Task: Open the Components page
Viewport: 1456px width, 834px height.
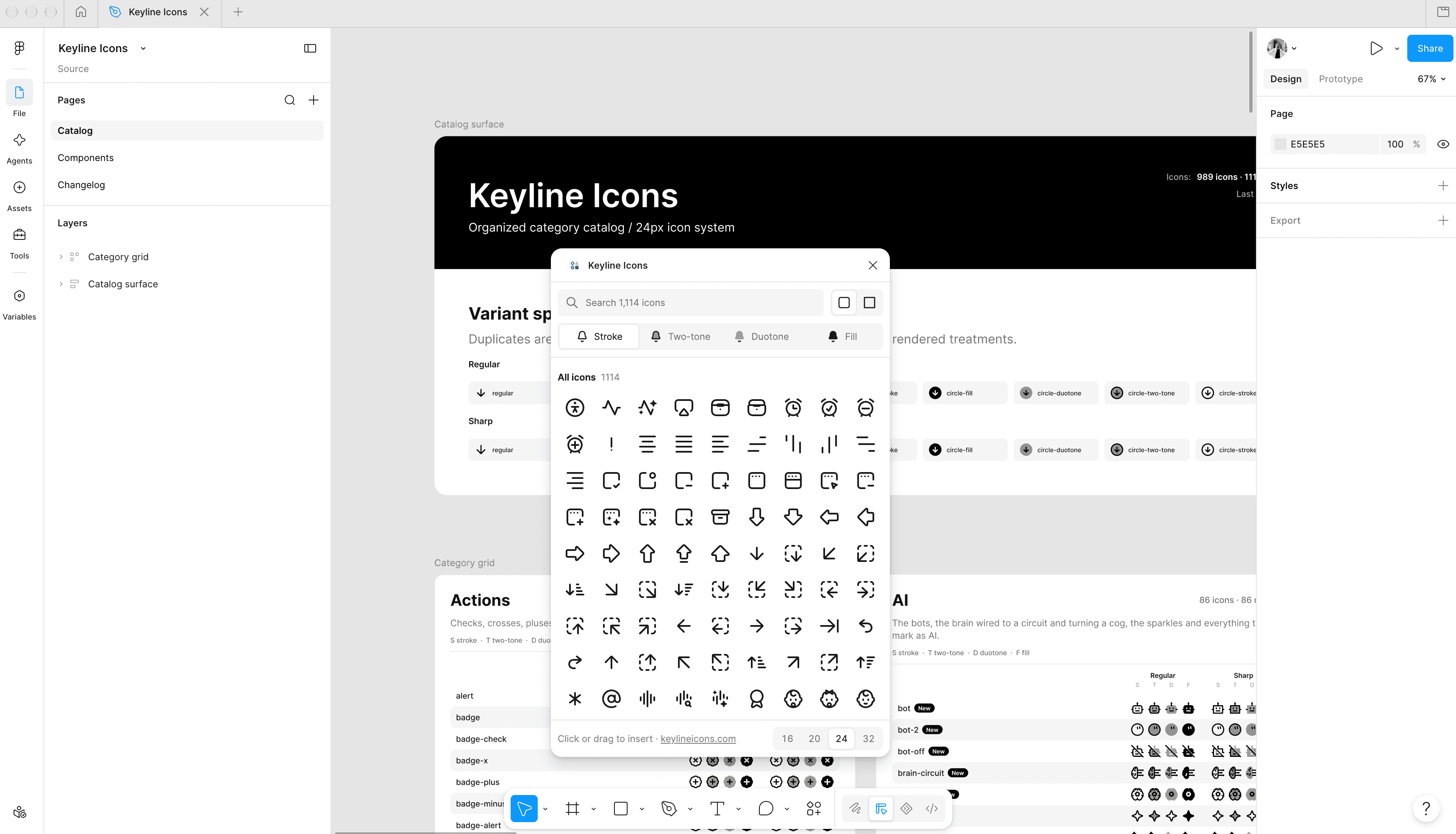Action: [187, 158]
